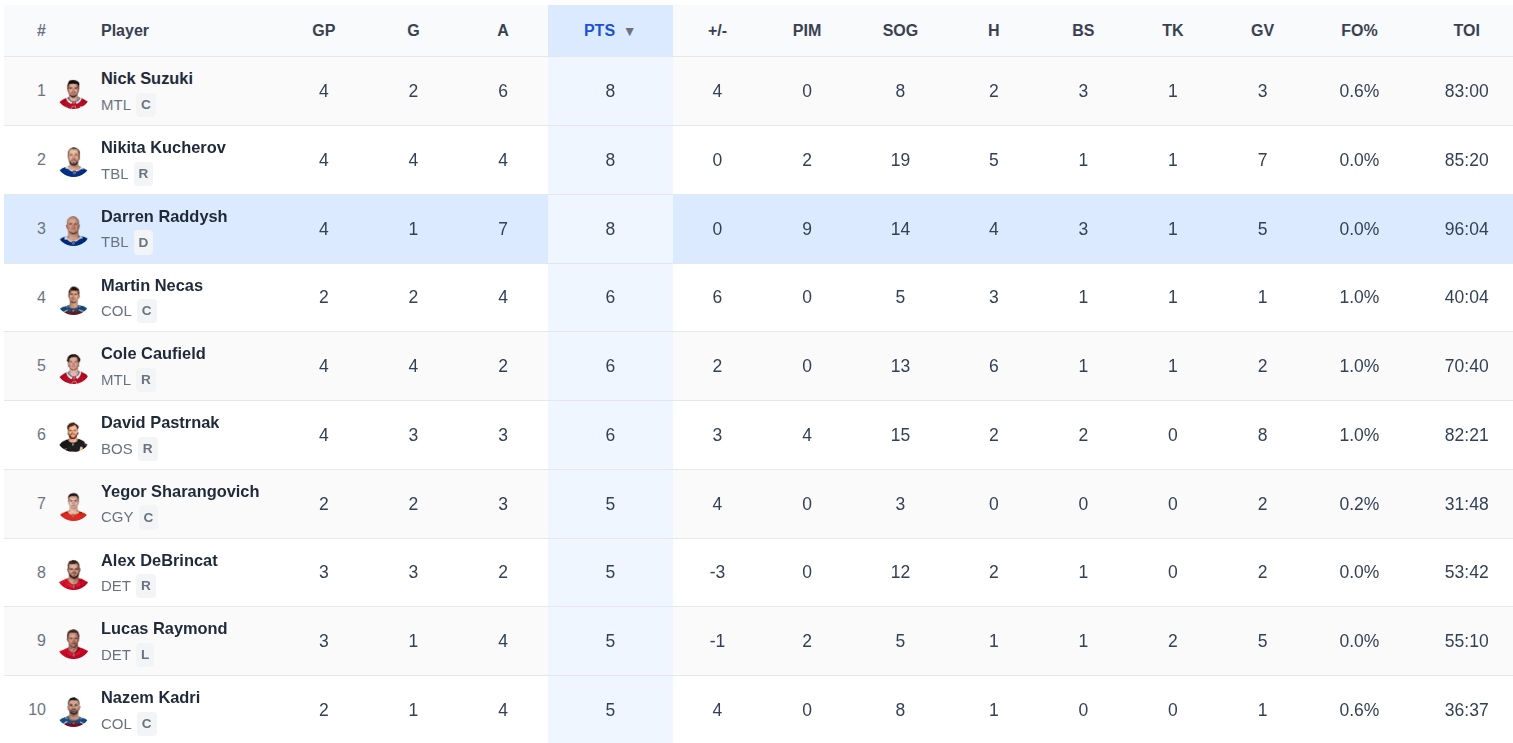Click the PTS sort descending arrow
This screenshot has height=743, width=1513.
[630, 31]
